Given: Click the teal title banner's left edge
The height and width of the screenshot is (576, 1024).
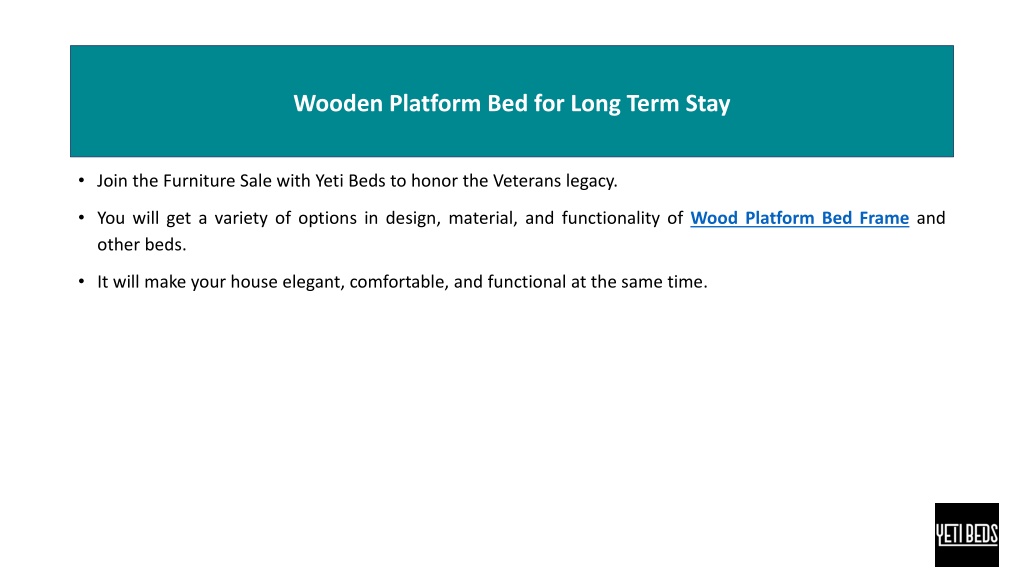Looking at the screenshot, I should [x=73, y=101].
